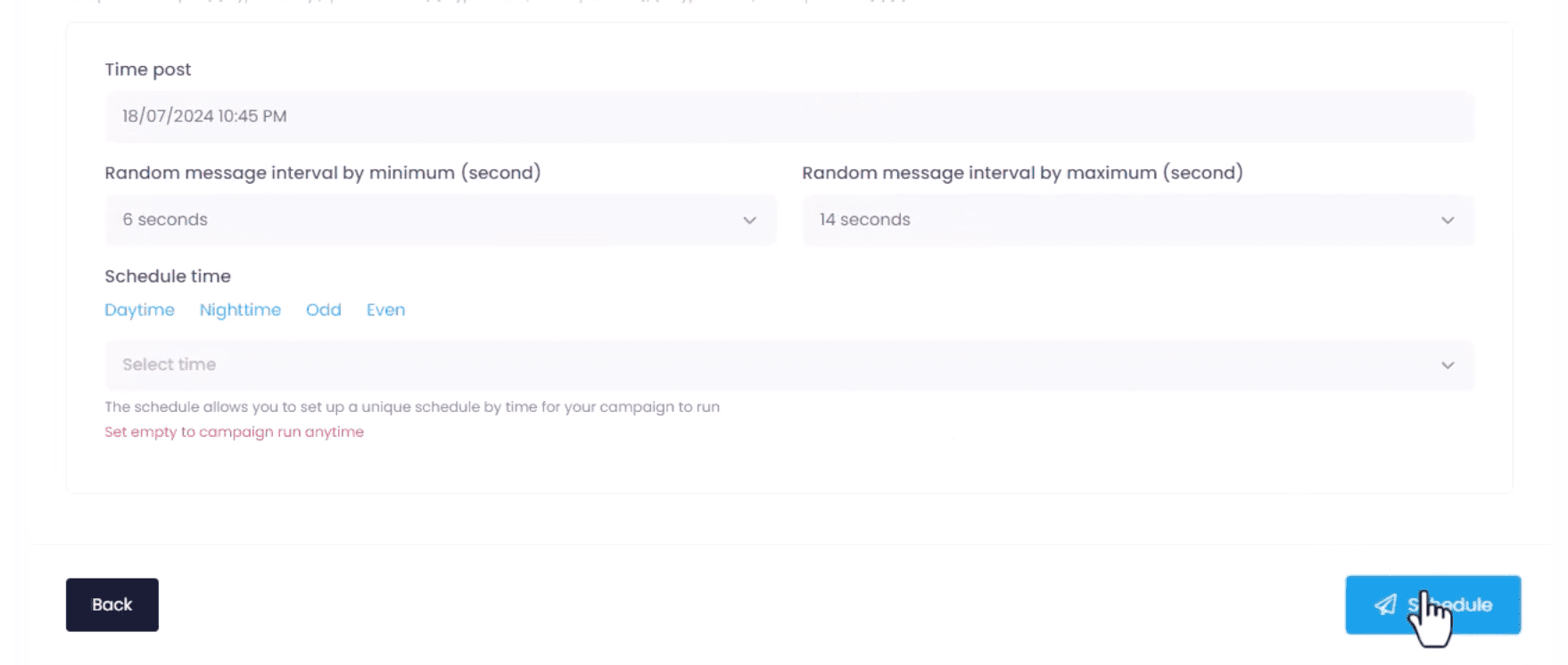Open the Time post date field

(788, 117)
